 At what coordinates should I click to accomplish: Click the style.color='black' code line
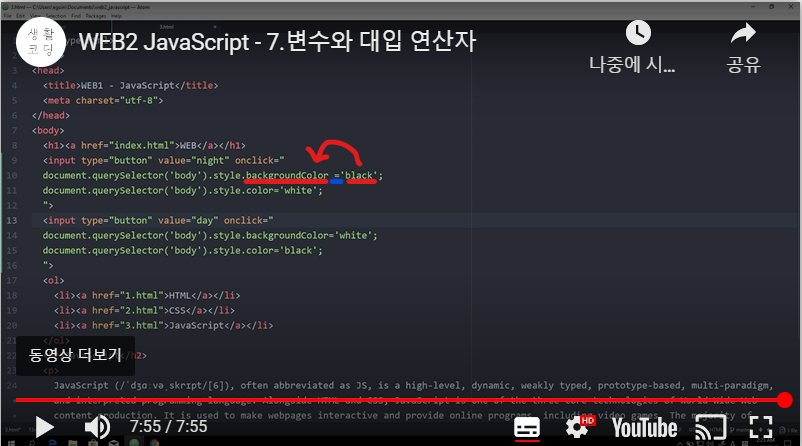[x=183, y=251]
